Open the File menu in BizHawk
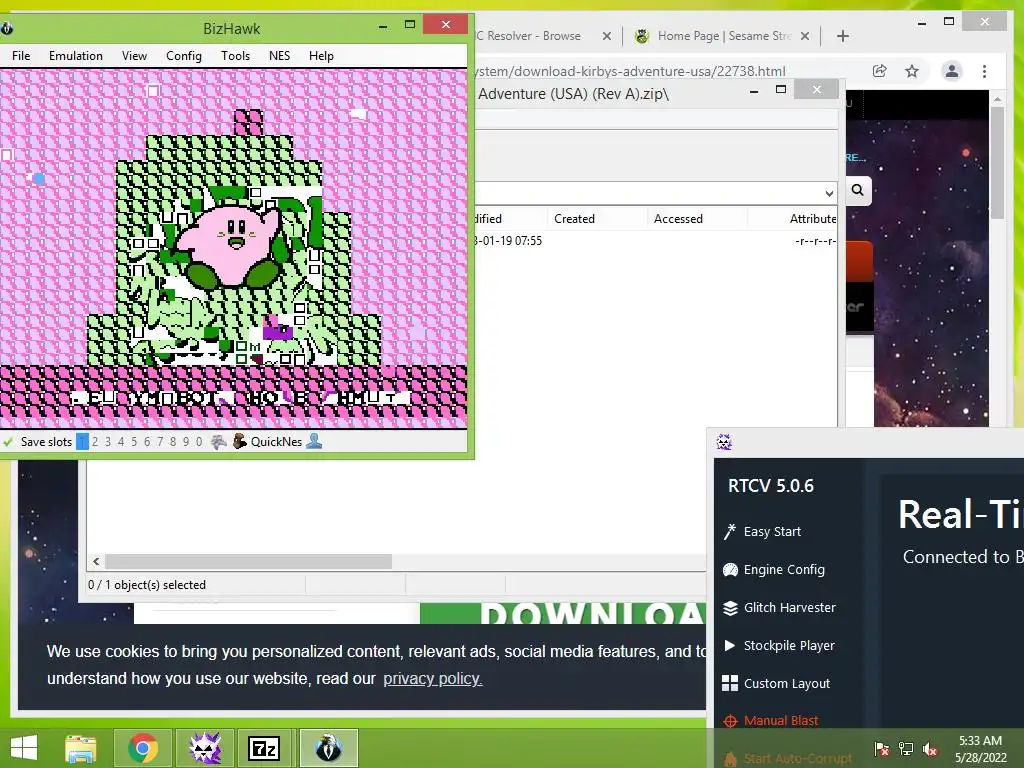 coord(21,56)
